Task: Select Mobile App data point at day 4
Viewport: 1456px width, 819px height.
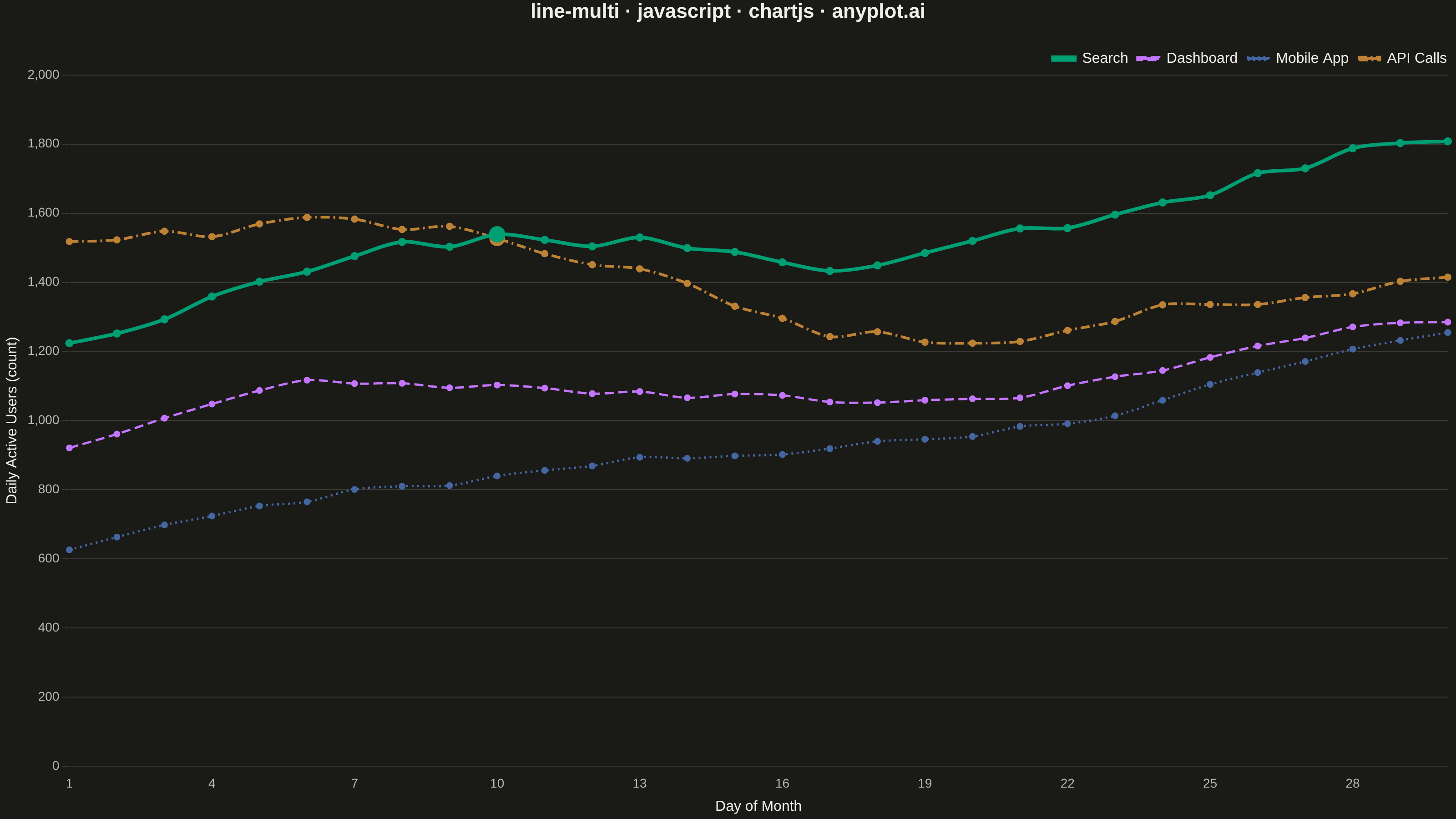Action: (212, 516)
